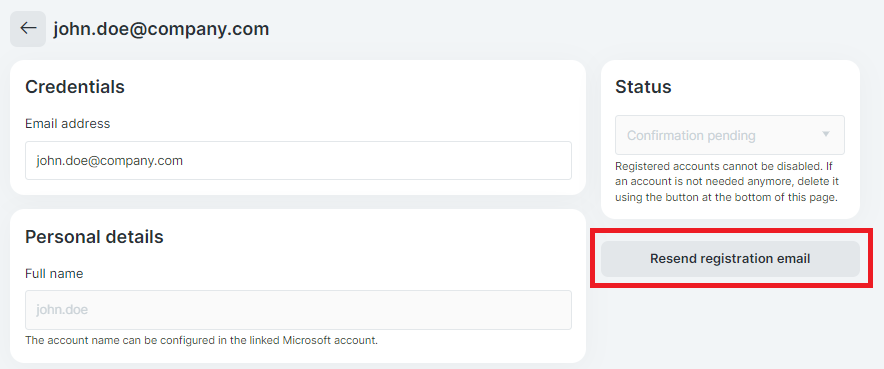Click the disabled Full name field
Image resolution: width=884 pixels, height=369 pixels.
coord(298,310)
